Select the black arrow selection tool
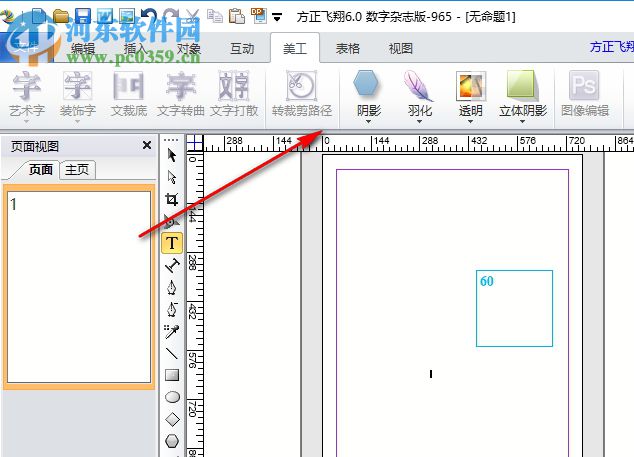 click(x=172, y=155)
